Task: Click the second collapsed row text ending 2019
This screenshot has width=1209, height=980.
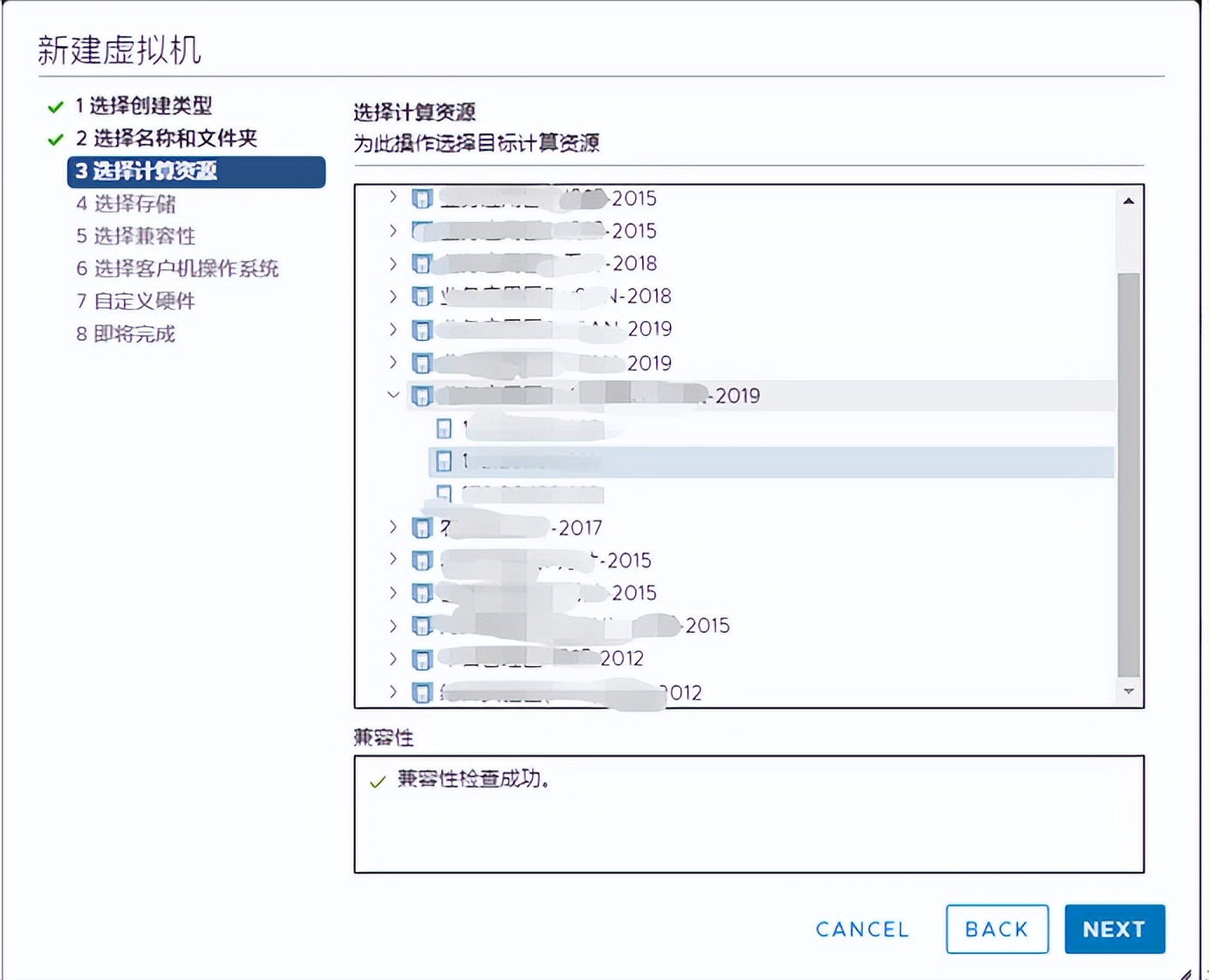Action: point(555,363)
